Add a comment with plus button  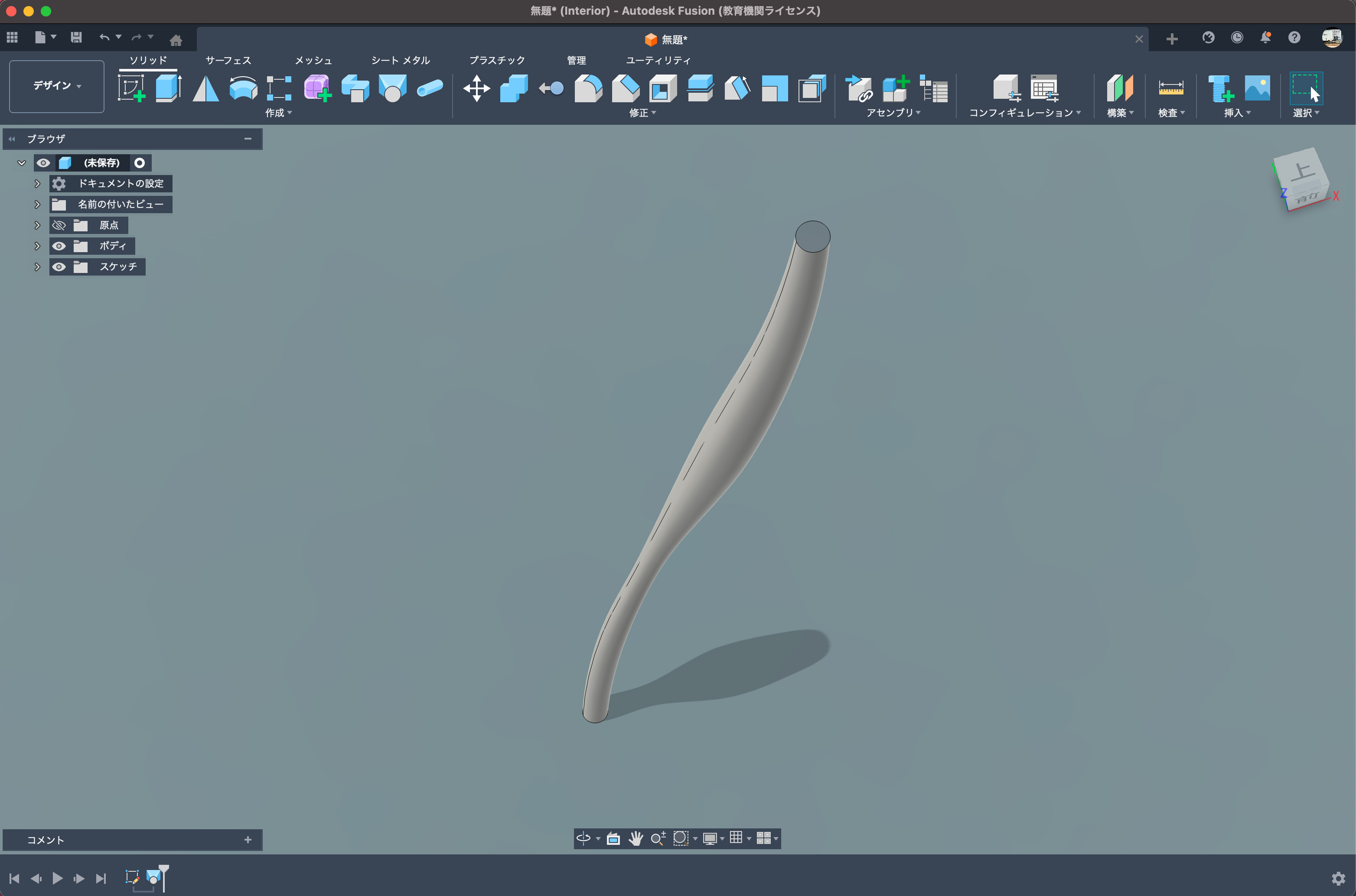[248, 839]
